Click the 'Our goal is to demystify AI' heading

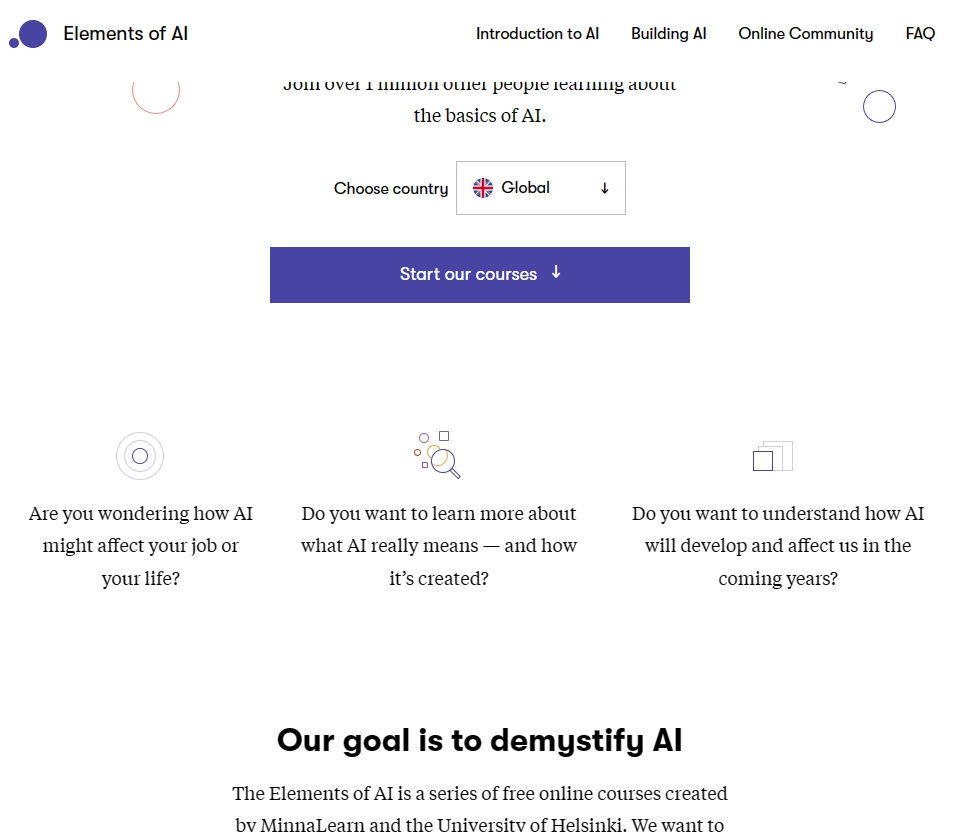click(x=480, y=740)
